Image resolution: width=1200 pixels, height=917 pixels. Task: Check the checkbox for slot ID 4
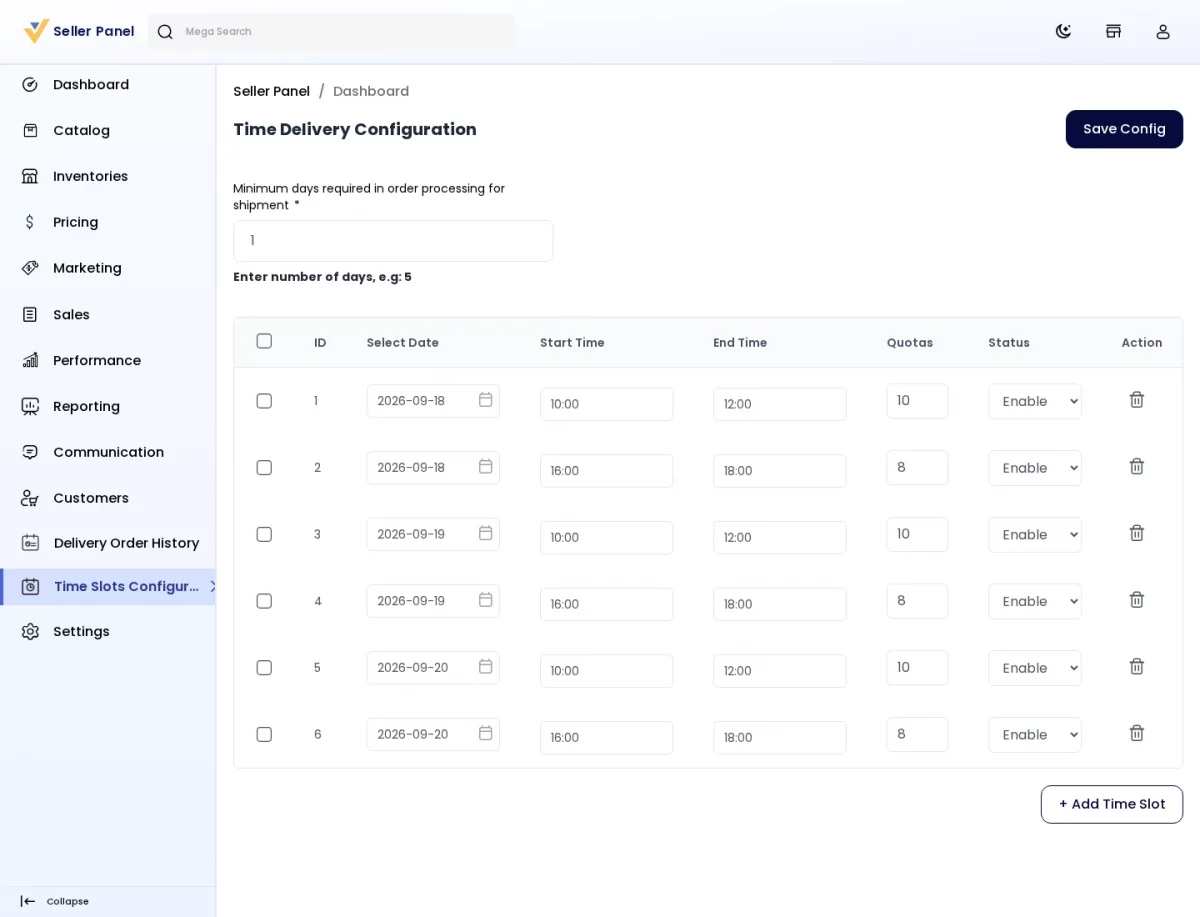coord(264,601)
